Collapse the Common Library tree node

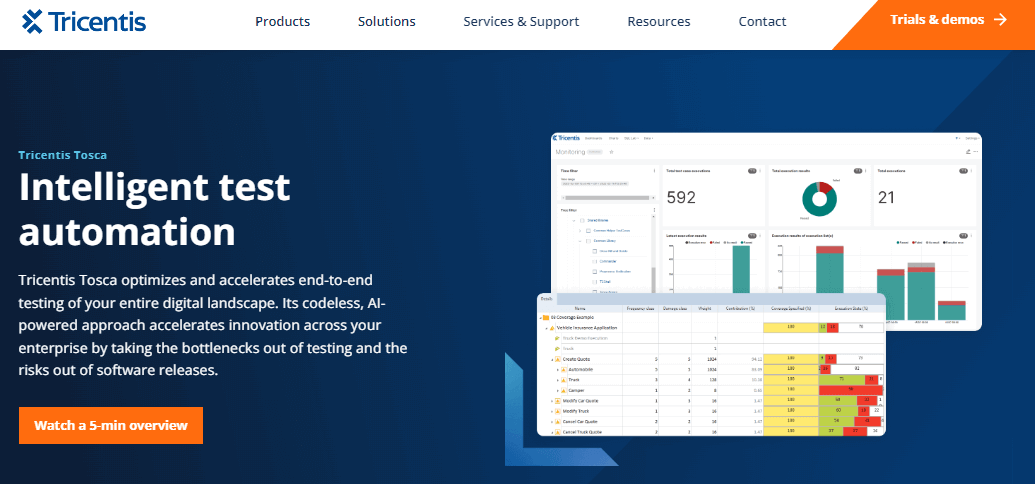(580, 241)
